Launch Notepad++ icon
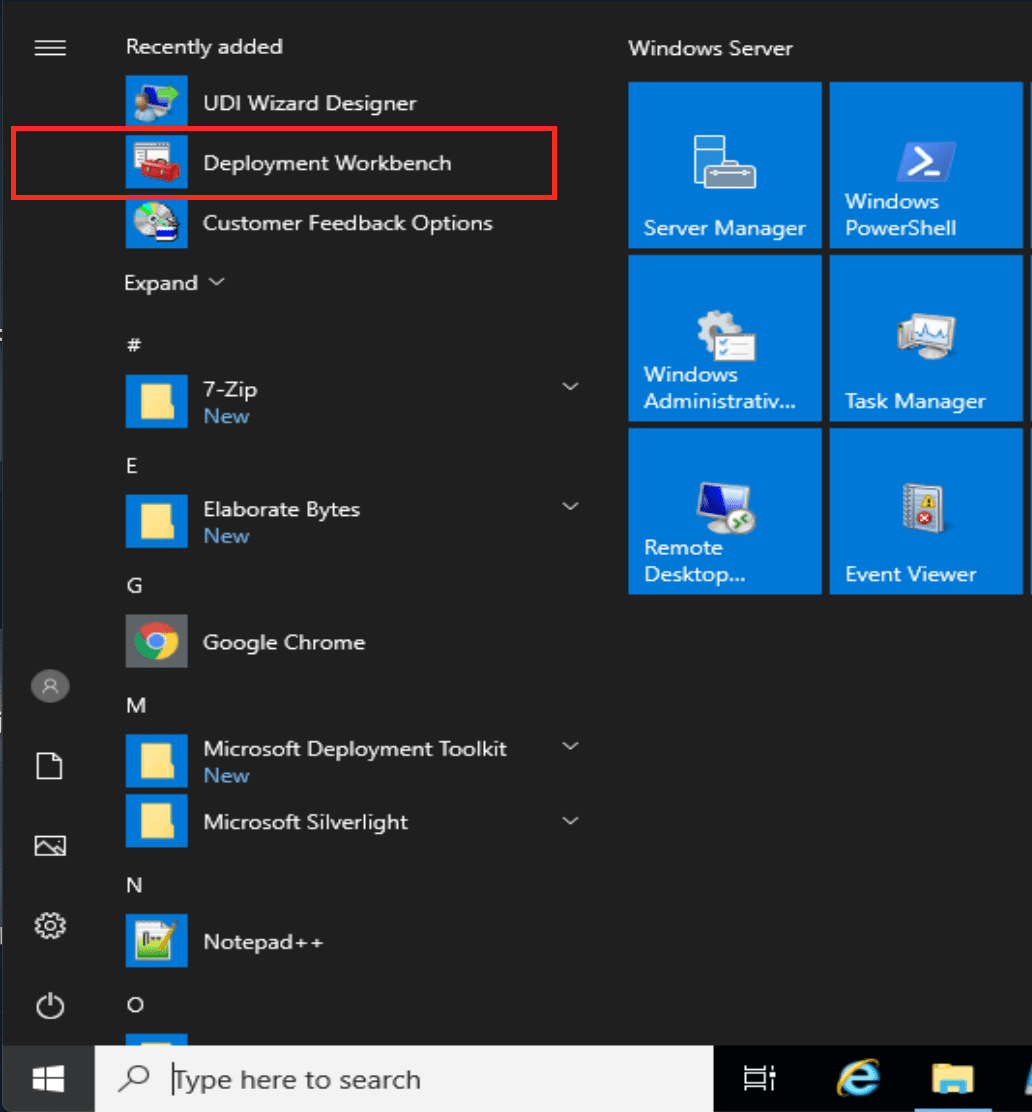The height and width of the screenshot is (1112, 1032). pos(157,941)
